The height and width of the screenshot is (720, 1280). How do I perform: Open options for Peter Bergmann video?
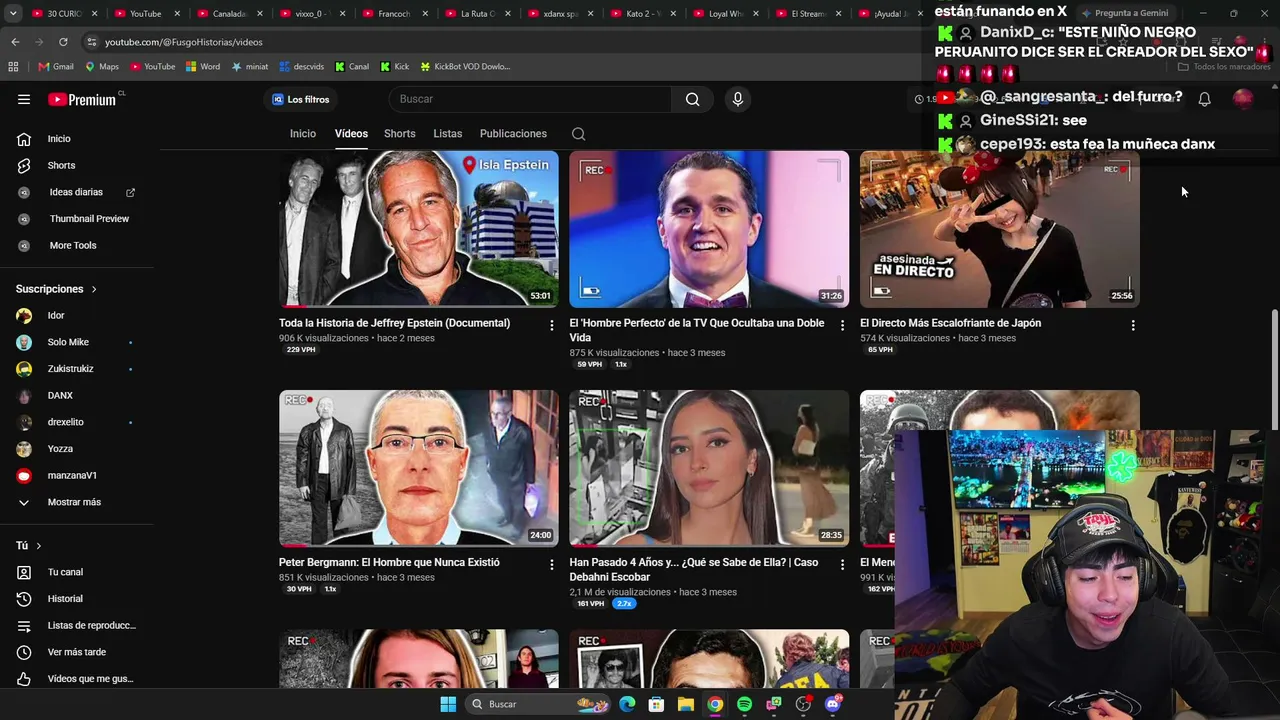(x=551, y=565)
